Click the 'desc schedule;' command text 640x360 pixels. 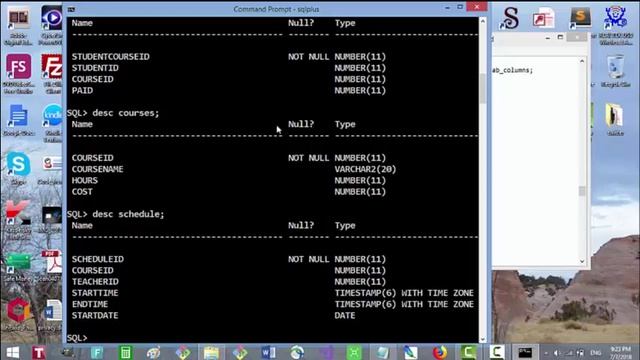click(128, 214)
